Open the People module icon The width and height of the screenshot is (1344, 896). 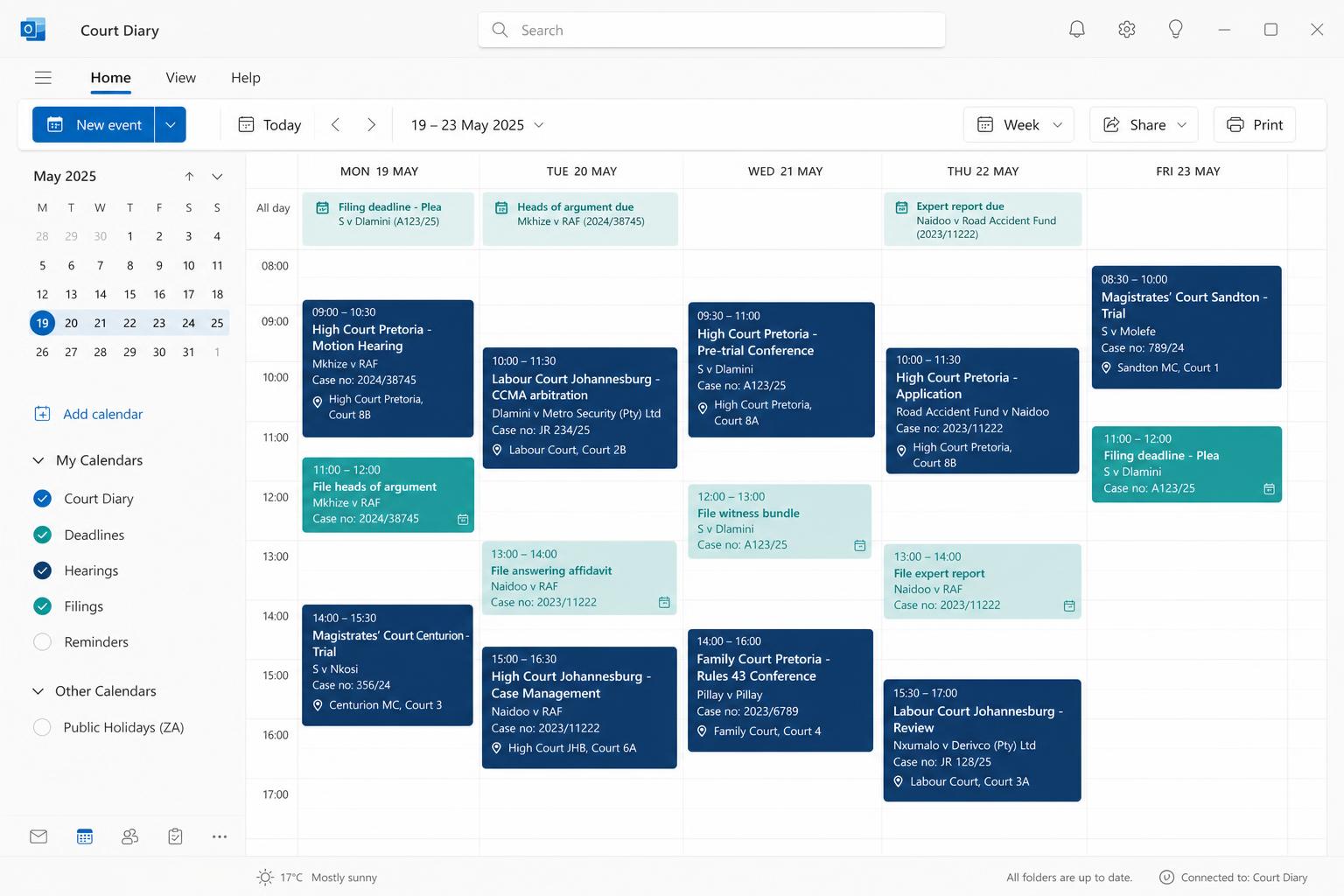[x=129, y=836]
